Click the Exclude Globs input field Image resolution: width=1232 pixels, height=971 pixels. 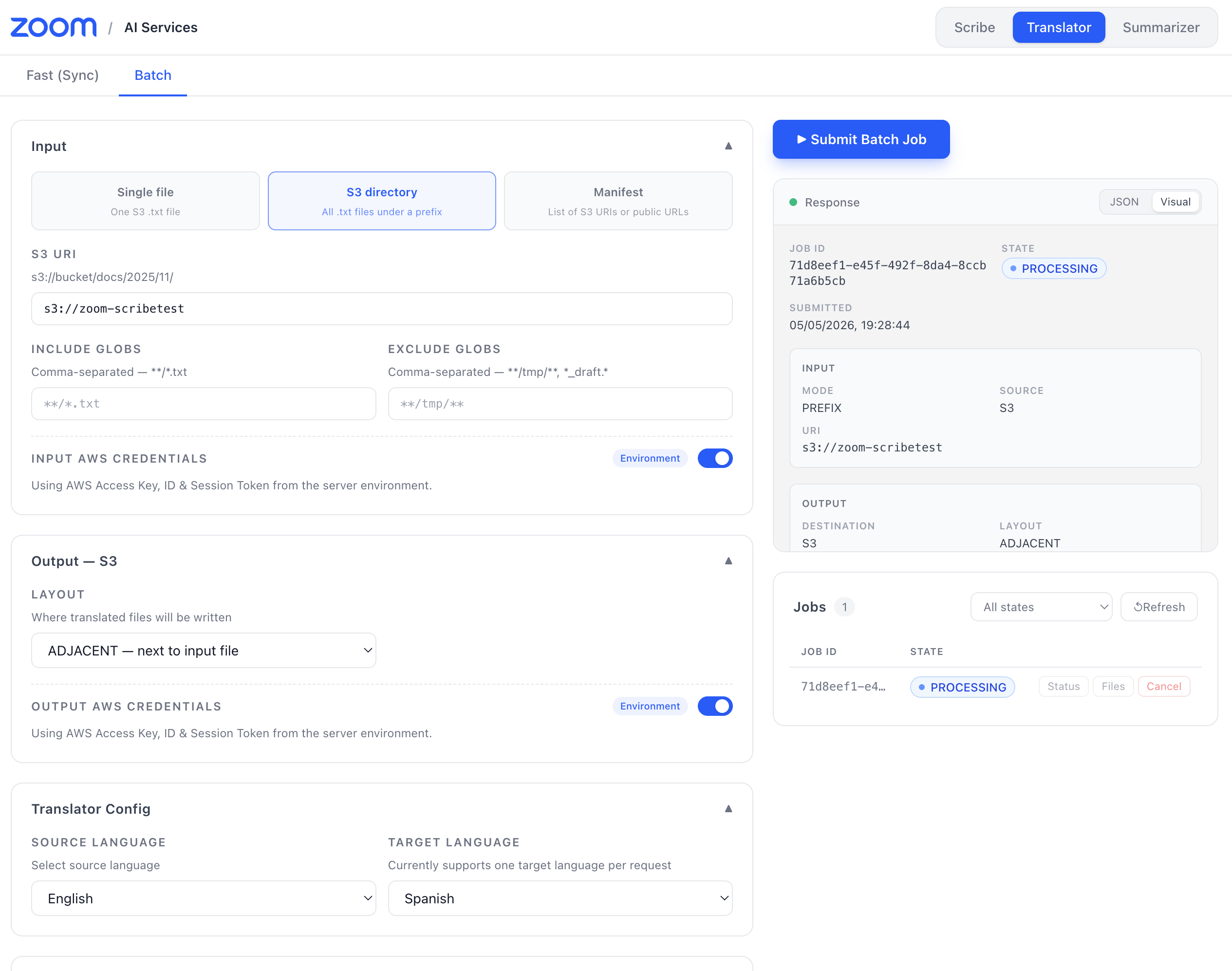560,404
